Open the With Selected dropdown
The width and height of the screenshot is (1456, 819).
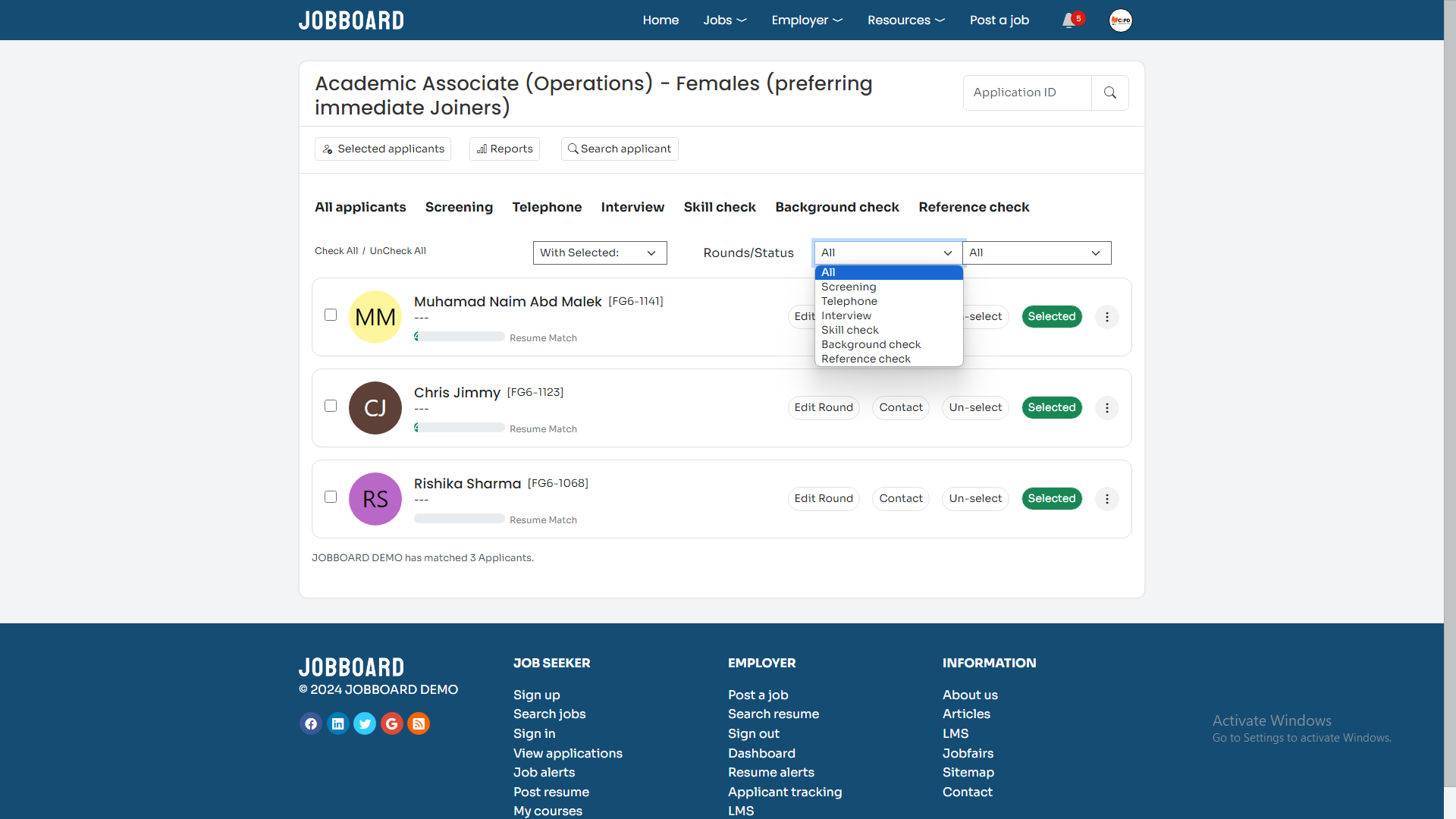coord(599,253)
